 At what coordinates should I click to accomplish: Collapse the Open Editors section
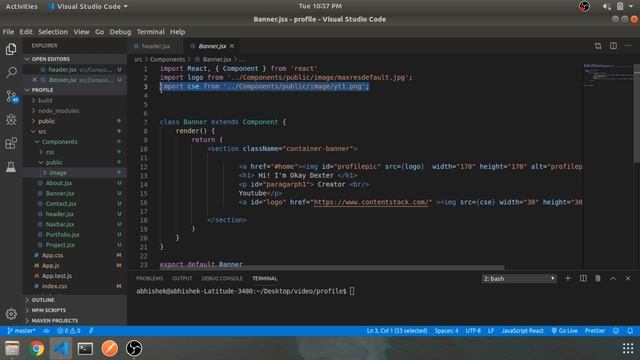point(75,59)
